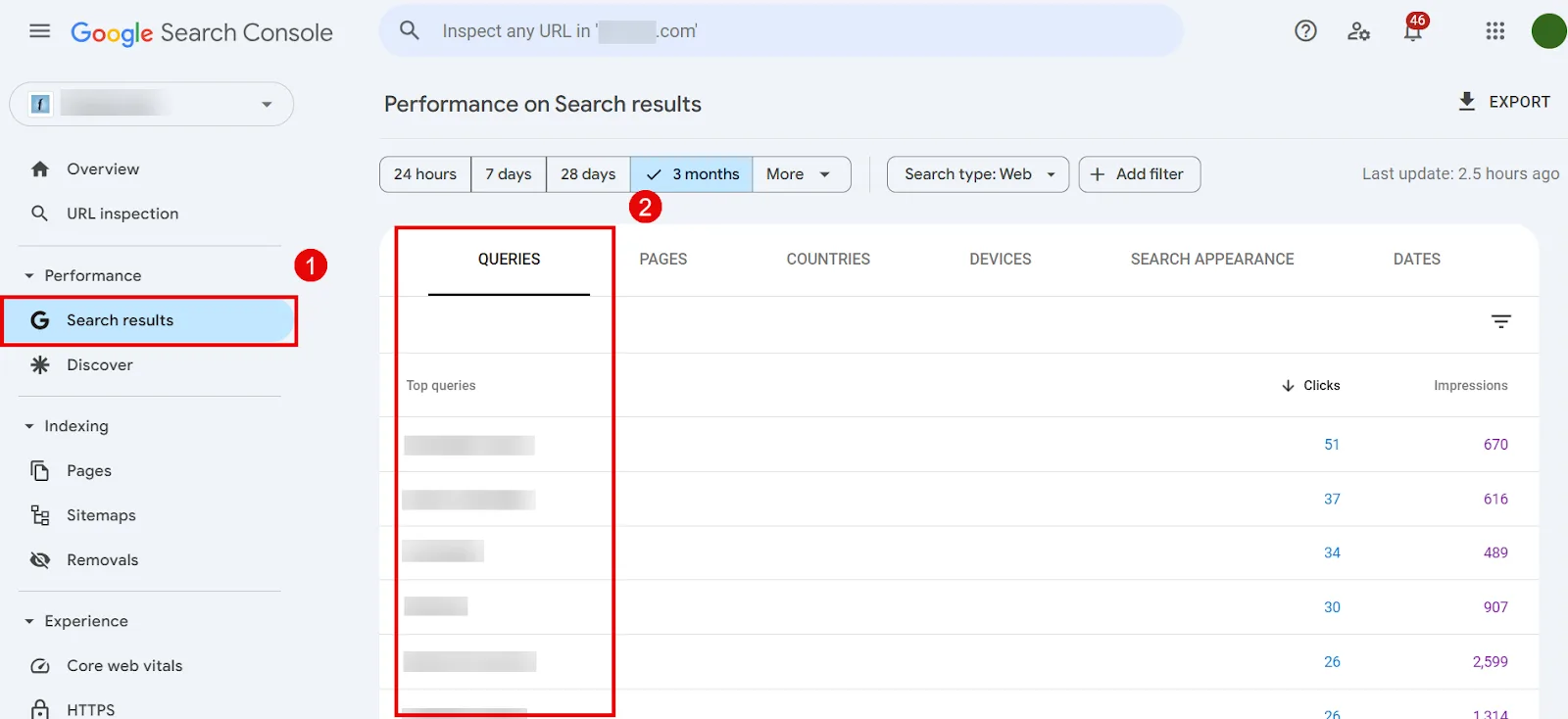Select the 7 days date range

click(x=509, y=174)
